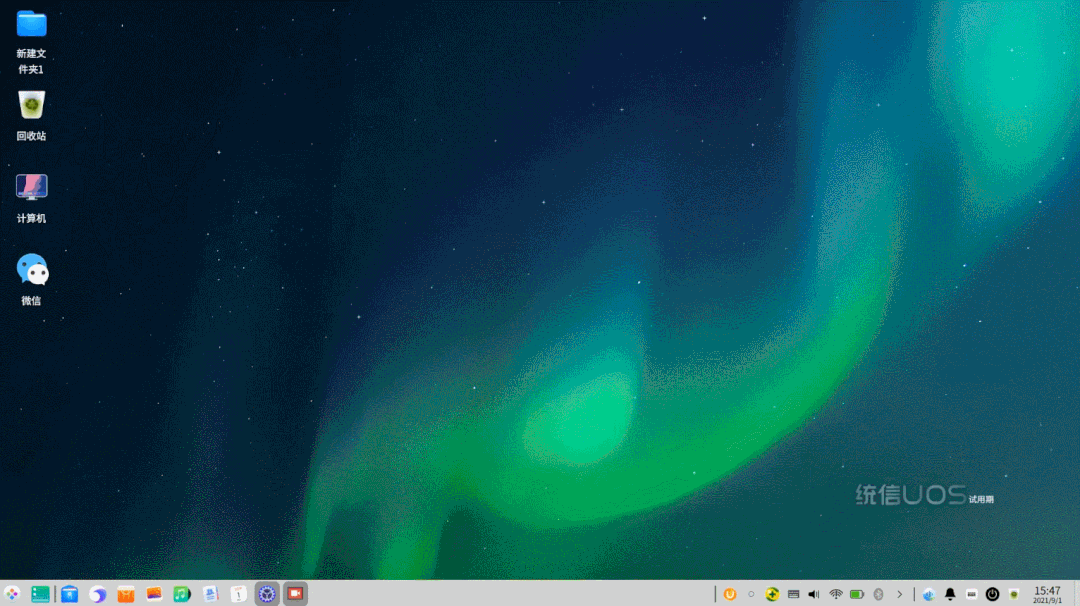Open the onscreen keyboard tray icon
The height and width of the screenshot is (606, 1080).
tap(793, 594)
